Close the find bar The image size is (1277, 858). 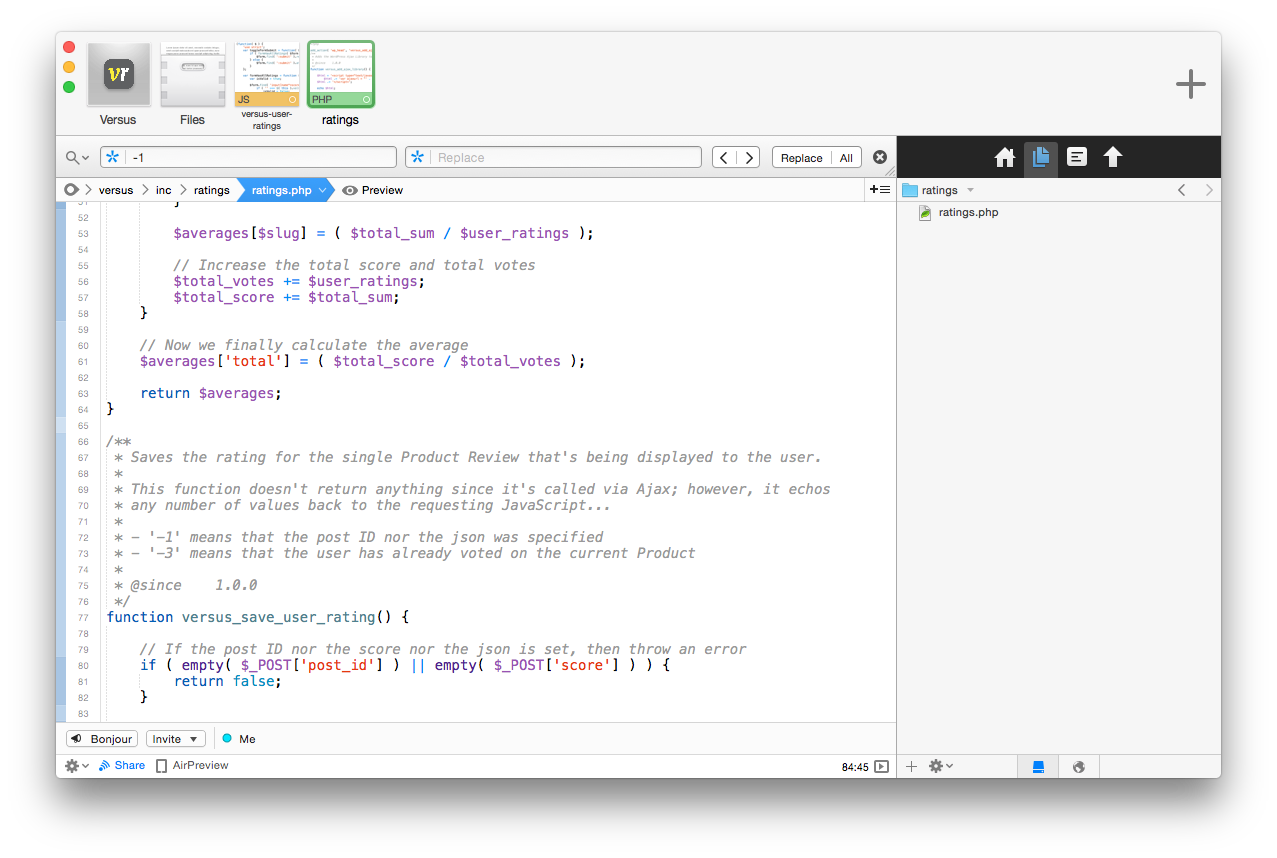point(880,158)
